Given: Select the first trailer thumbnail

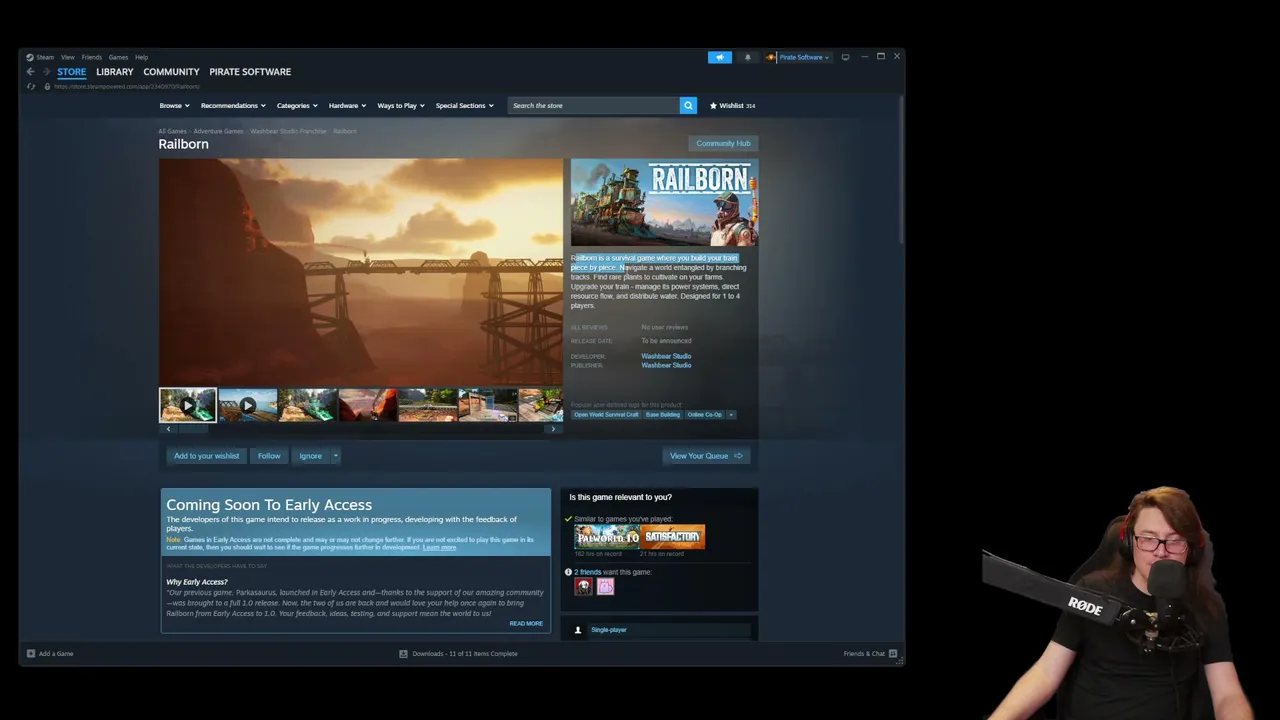Looking at the screenshot, I should click(188, 405).
